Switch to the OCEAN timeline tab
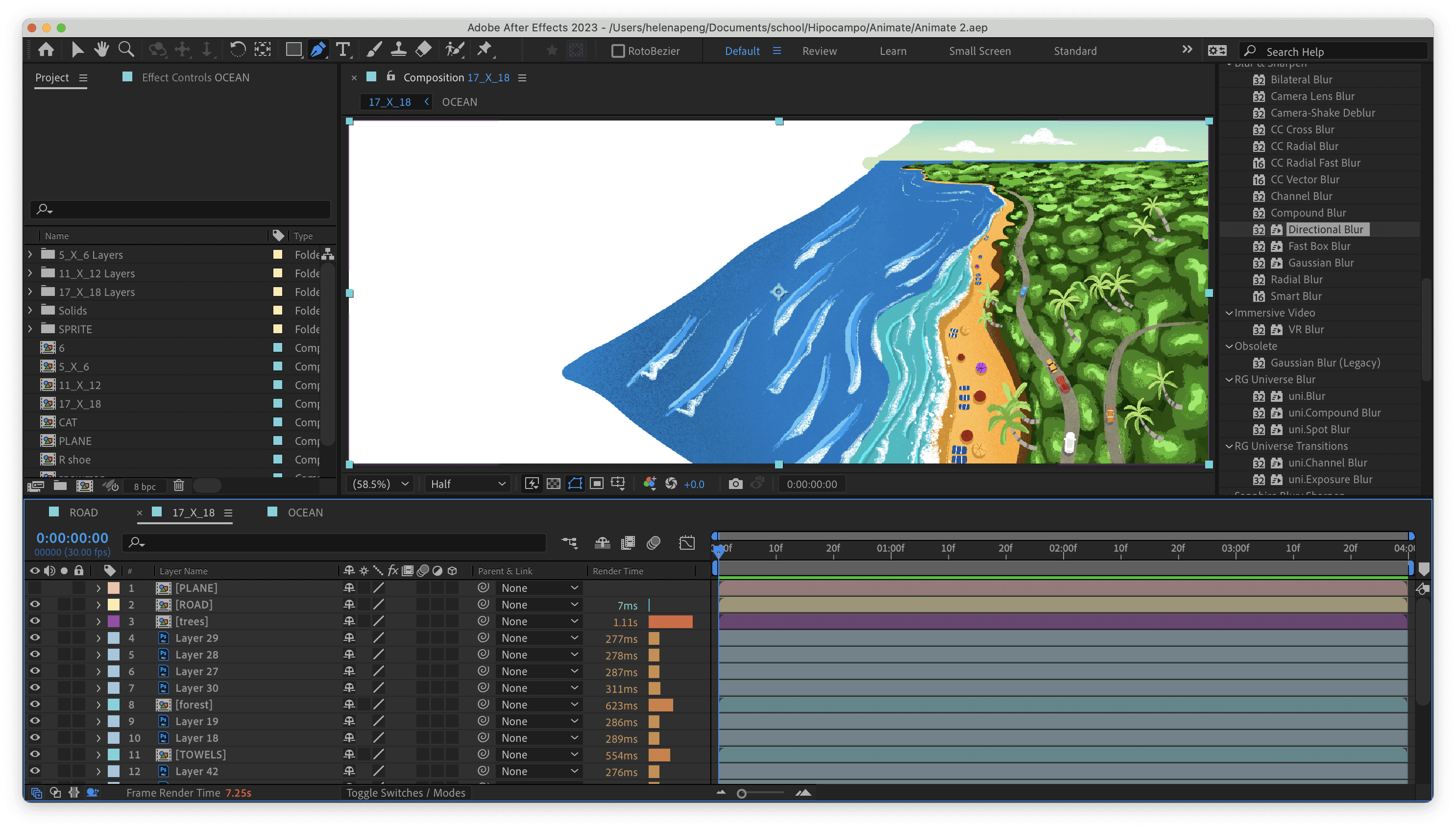The image size is (1456, 829). click(305, 512)
